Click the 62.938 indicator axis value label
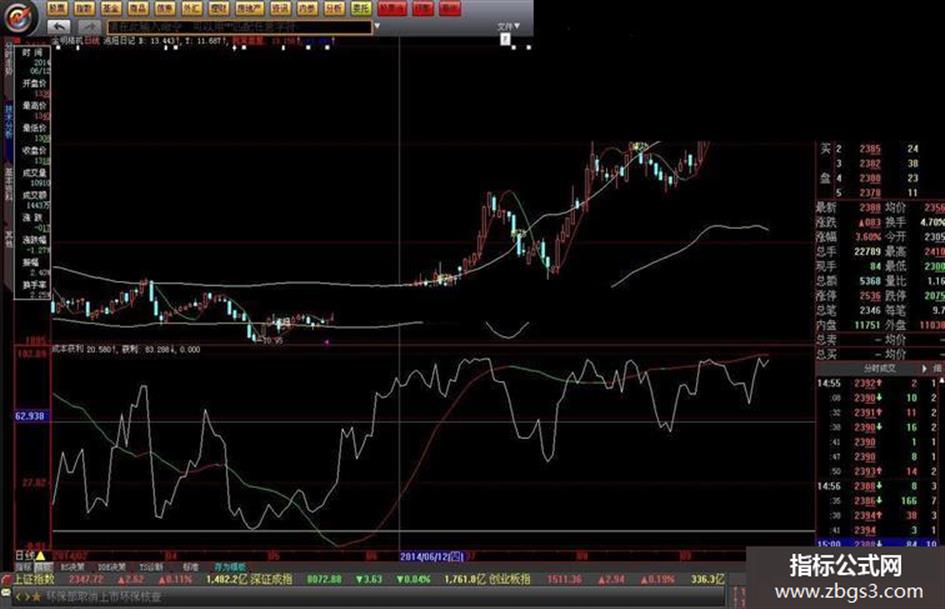 (x=30, y=416)
